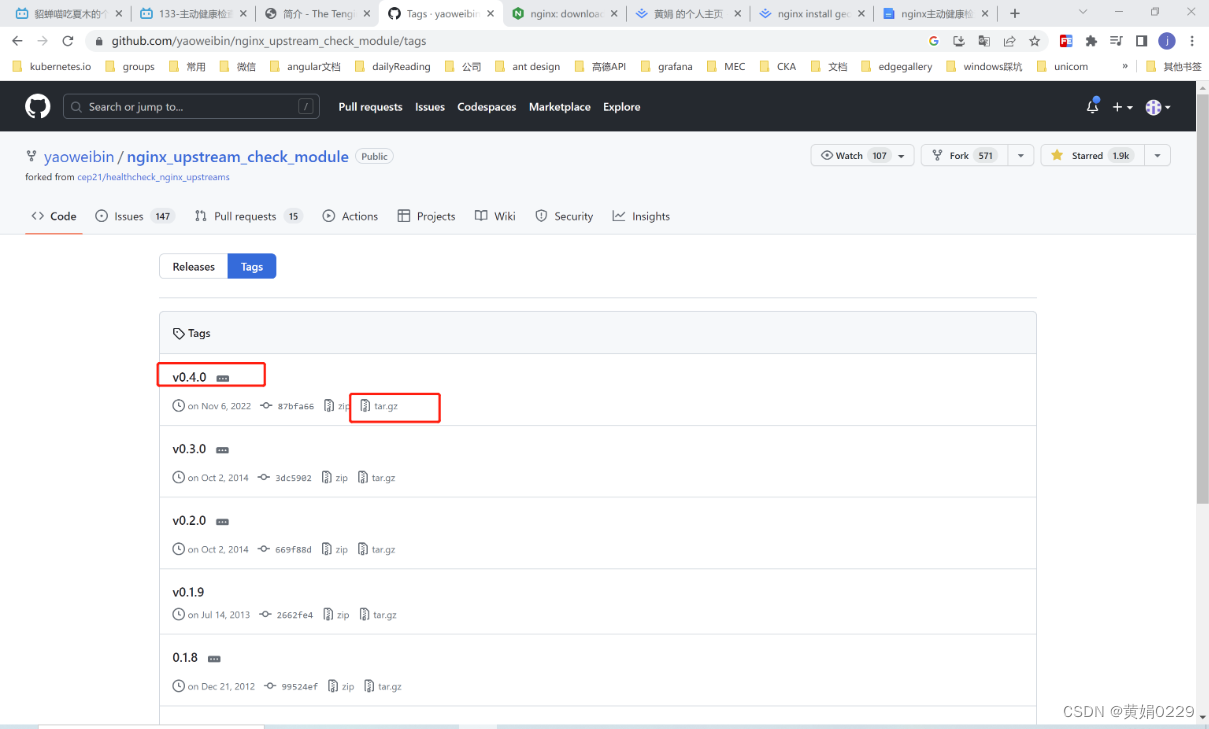Download the v0.4.0 zip archive

(337, 406)
